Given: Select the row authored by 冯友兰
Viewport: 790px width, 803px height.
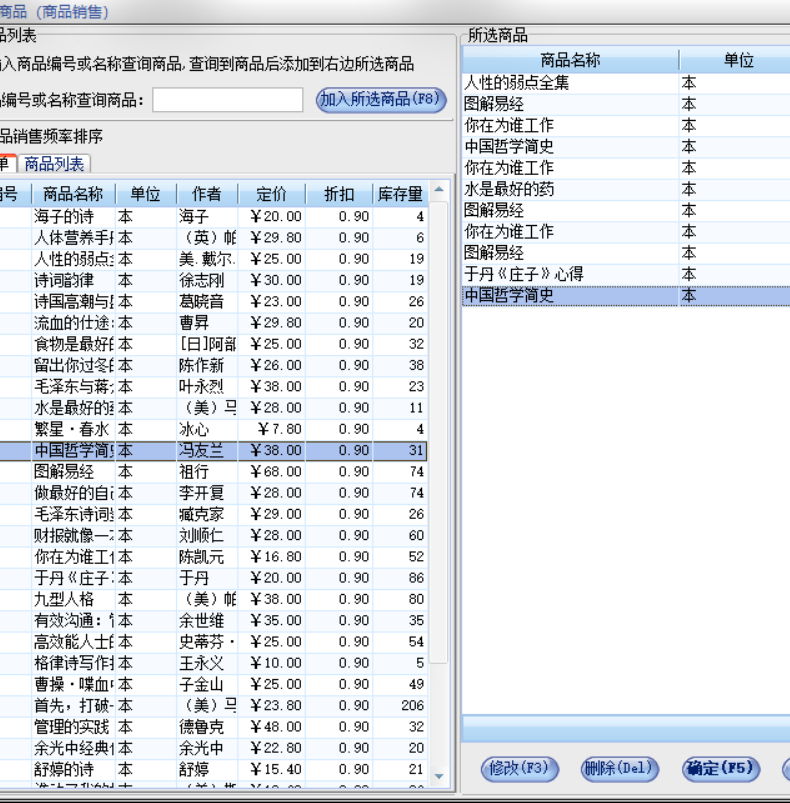Looking at the screenshot, I should click(213, 450).
